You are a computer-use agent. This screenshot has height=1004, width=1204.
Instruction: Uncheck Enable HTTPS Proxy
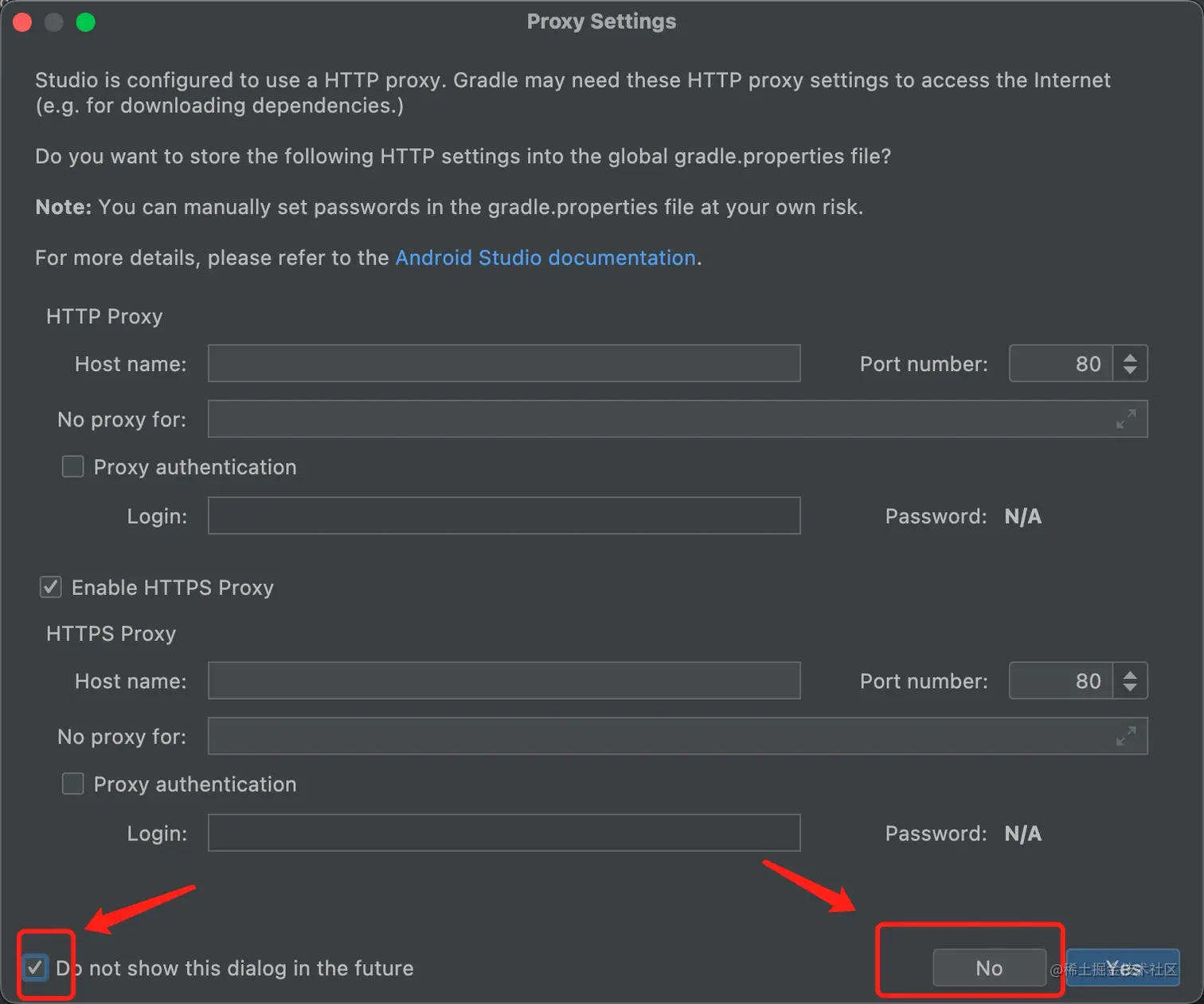pos(51,588)
